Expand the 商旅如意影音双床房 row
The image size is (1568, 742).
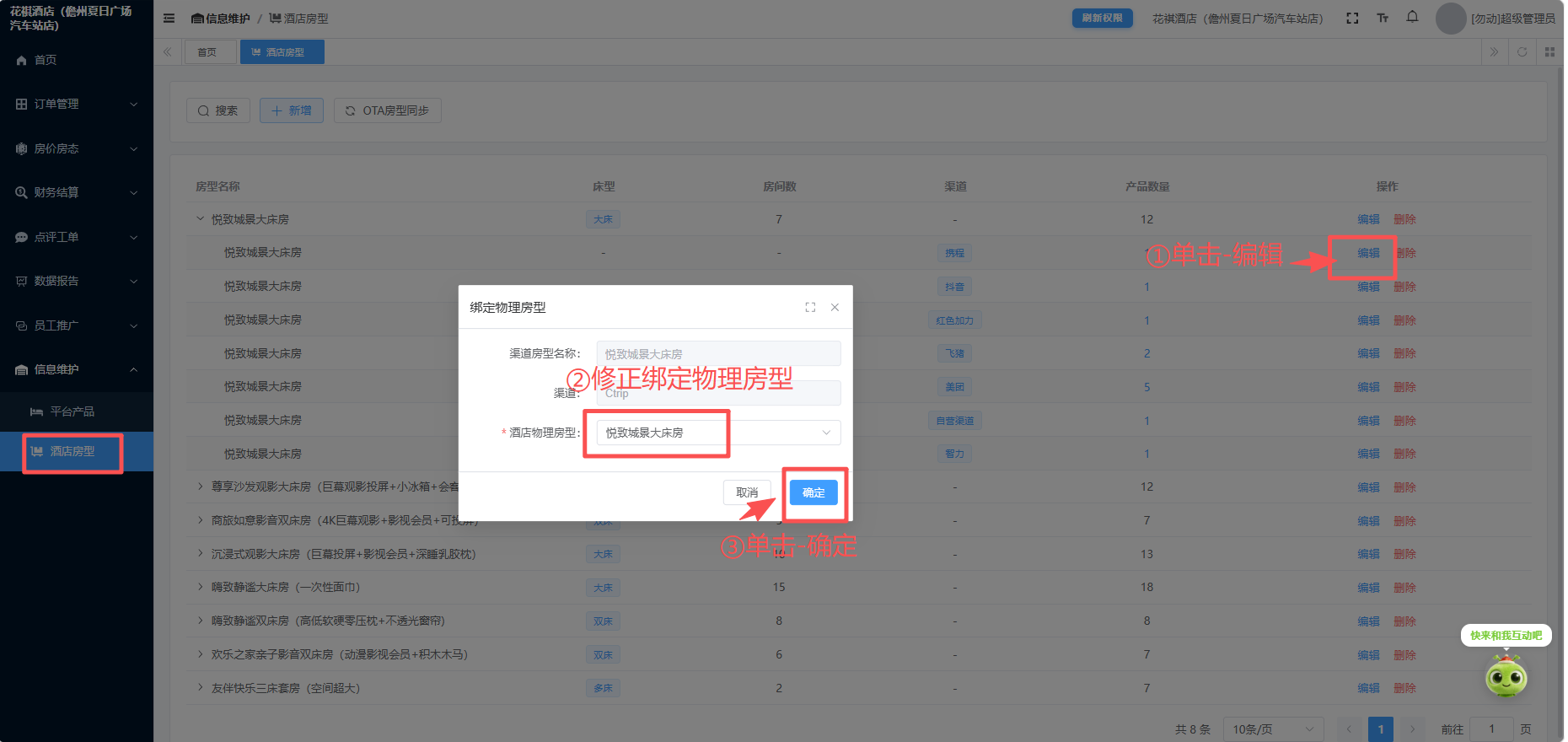201,519
